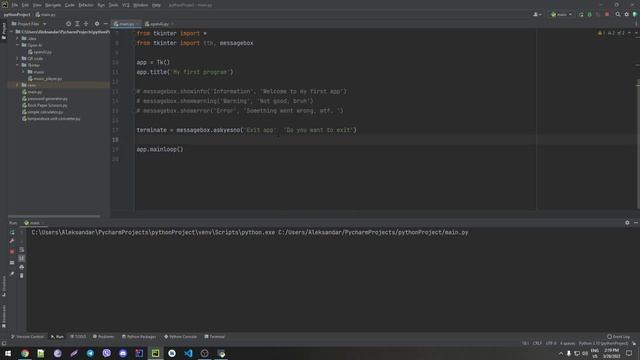Open the Python Packages tool window
Viewport: 640px width, 360px height.
(x=139, y=337)
